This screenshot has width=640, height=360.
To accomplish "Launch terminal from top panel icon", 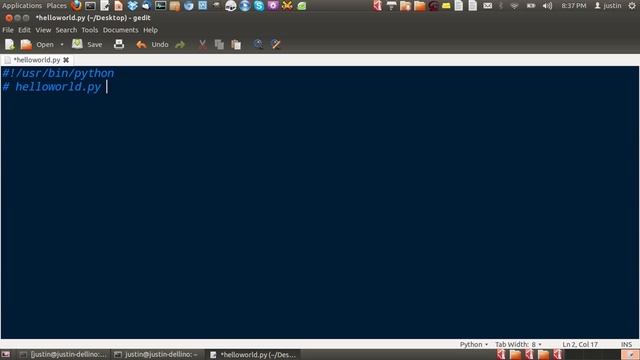I will pyautogui.click(x=90, y=6).
